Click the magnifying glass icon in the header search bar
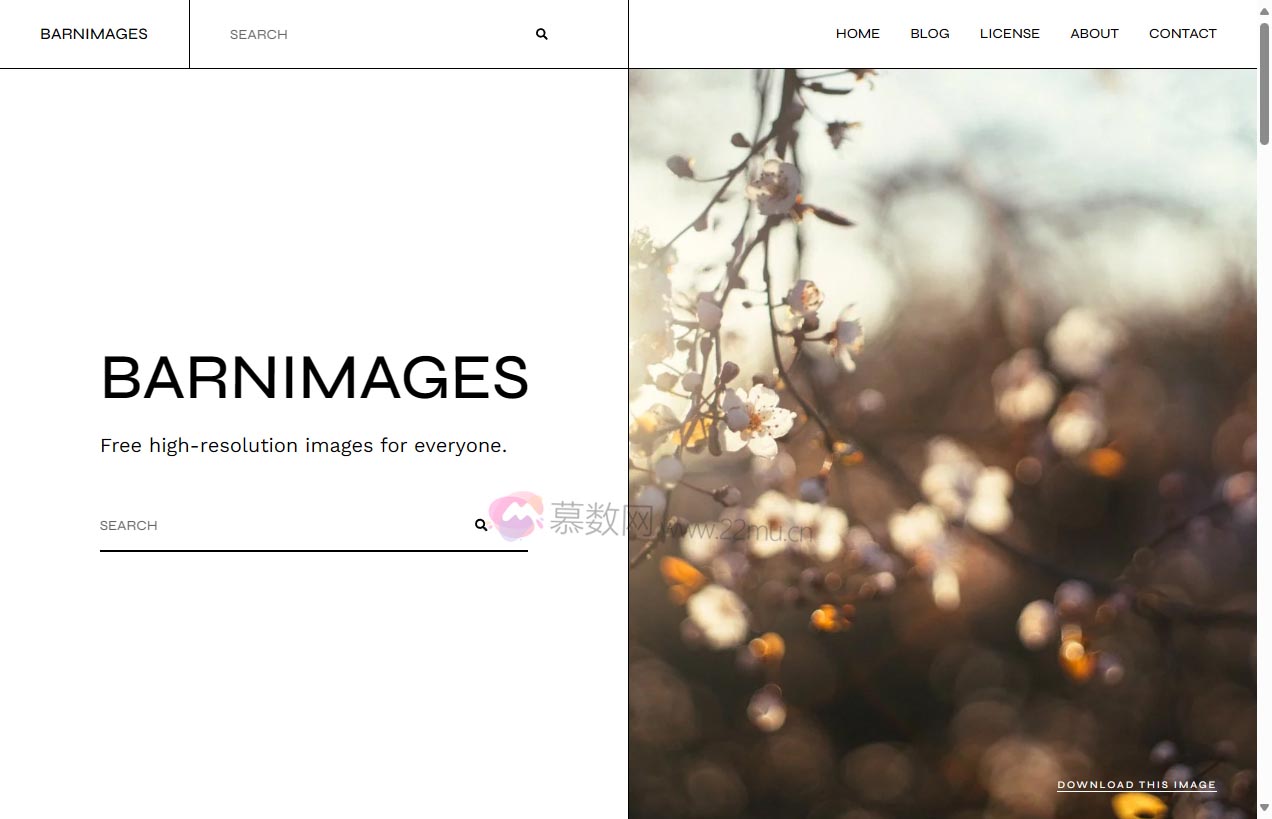The width and height of the screenshot is (1272, 819). [x=541, y=34]
